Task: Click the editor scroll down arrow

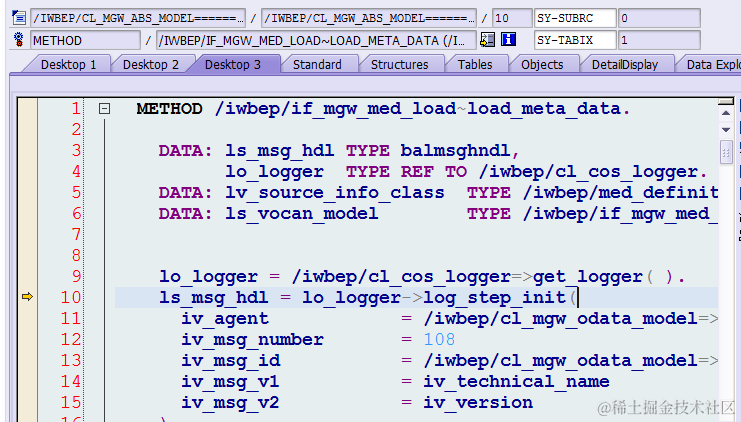Action: coord(726,129)
